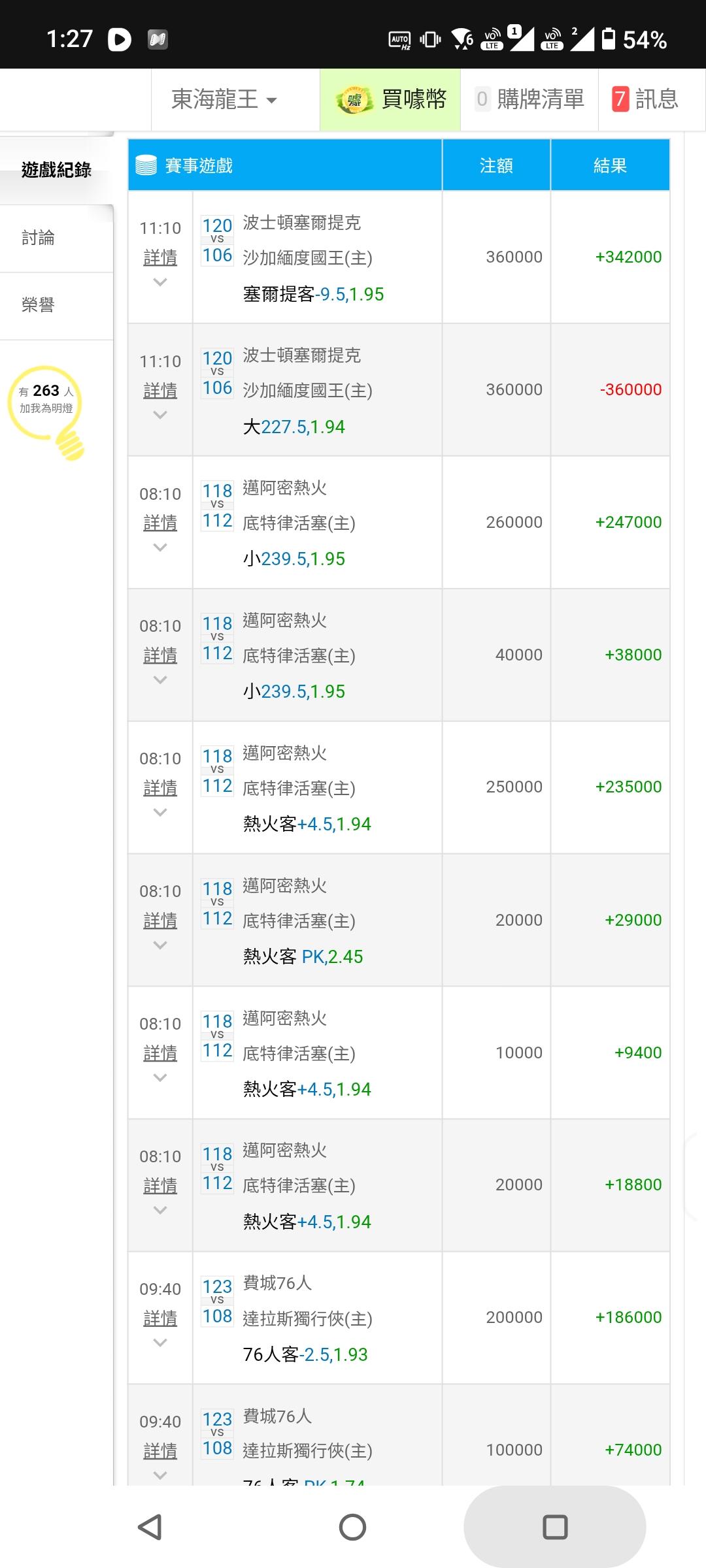Image resolution: width=706 pixels, height=1568 pixels.
Task: Expand chevron under 09:40 76人客-2.5 row
Action: pyautogui.click(x=160, y=1343)
